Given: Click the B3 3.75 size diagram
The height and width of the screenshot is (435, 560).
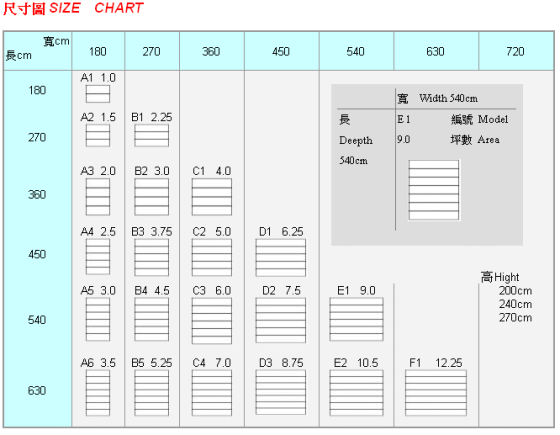Looking at the screenshot, I should coord(151,258).
